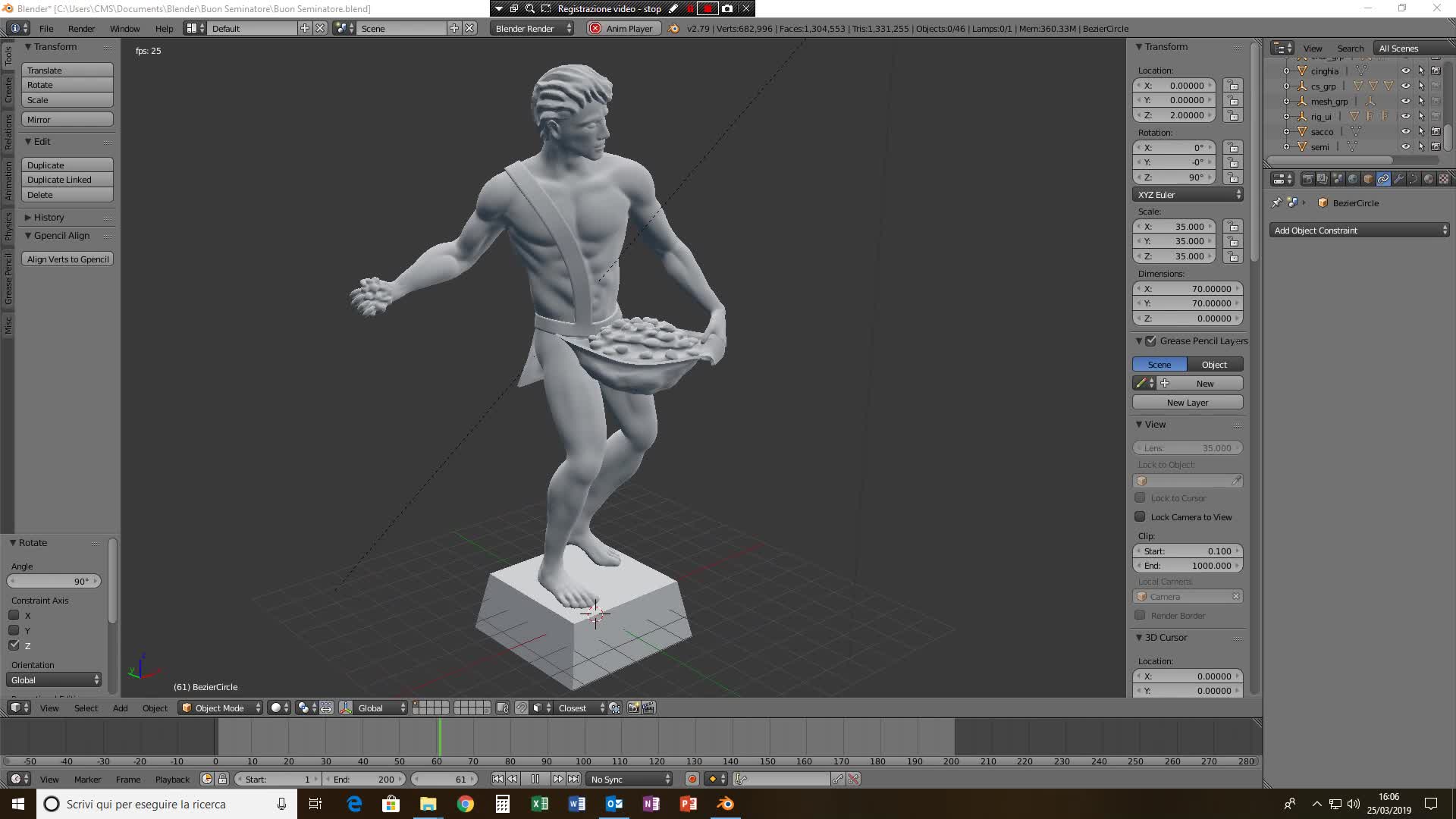1456x819 pixels.
Task: Toggle use preview range clock icon
Action: (207, 779)
